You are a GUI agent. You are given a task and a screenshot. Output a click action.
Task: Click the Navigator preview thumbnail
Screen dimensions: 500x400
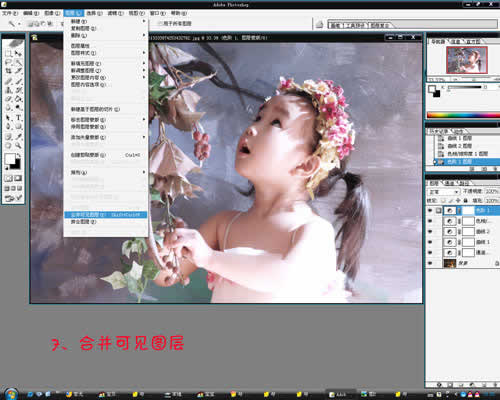pos(467,60)
